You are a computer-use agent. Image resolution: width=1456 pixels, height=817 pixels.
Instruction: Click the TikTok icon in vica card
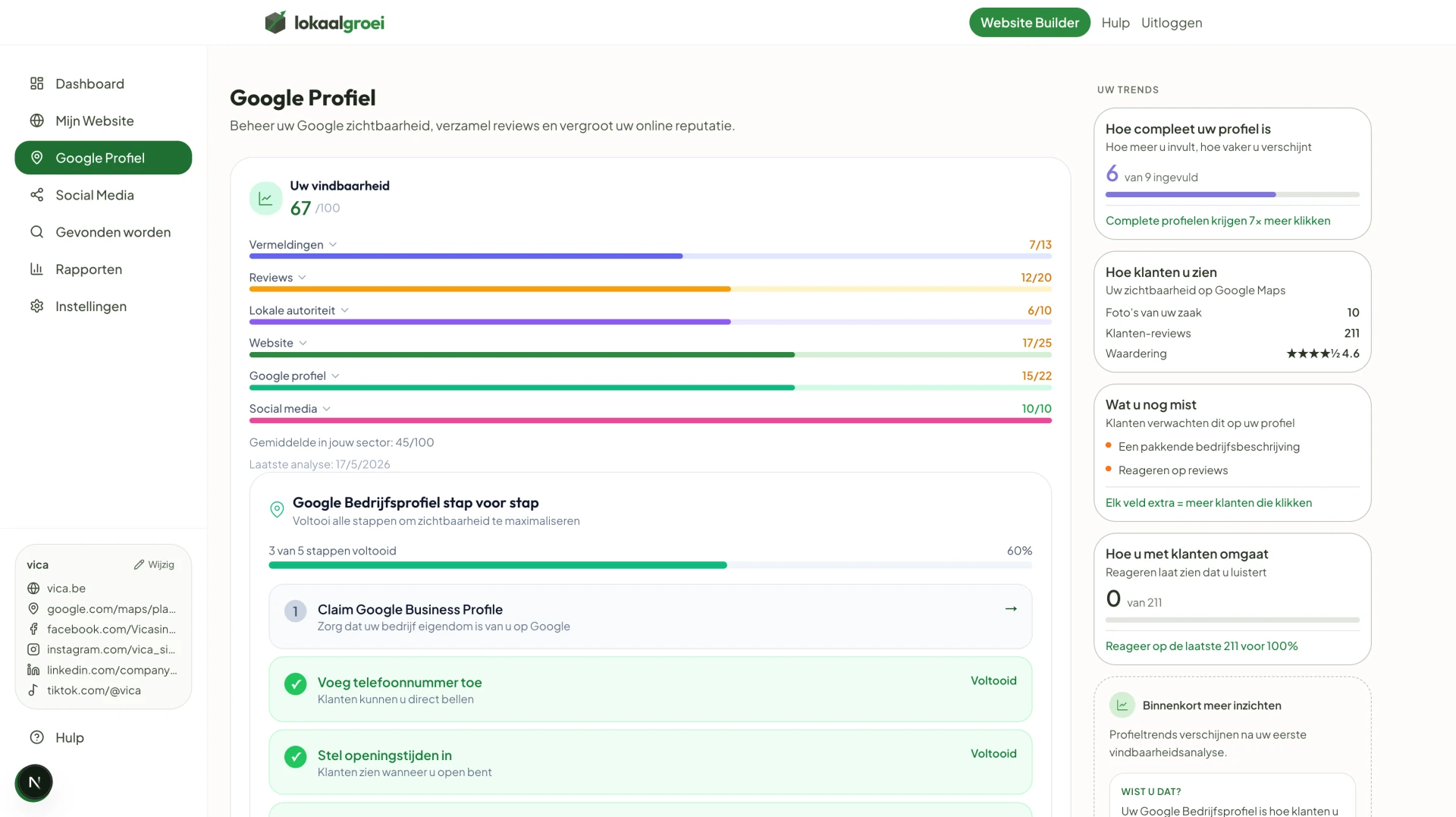pyautogui.click(x=33, y=690)
